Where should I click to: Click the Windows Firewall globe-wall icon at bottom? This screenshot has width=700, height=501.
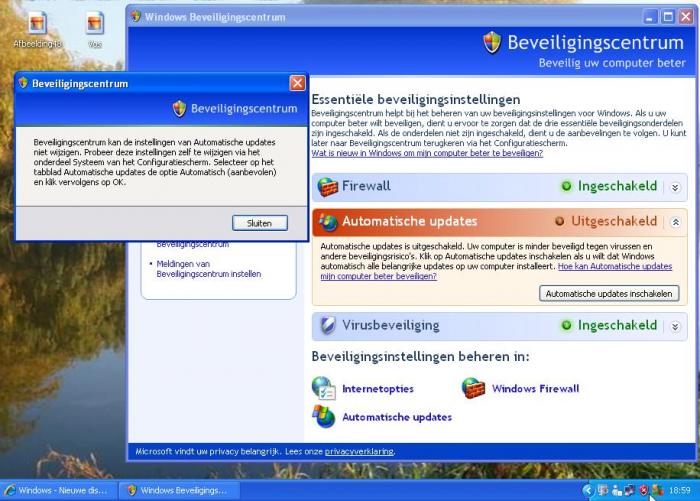tap(473, 388)
